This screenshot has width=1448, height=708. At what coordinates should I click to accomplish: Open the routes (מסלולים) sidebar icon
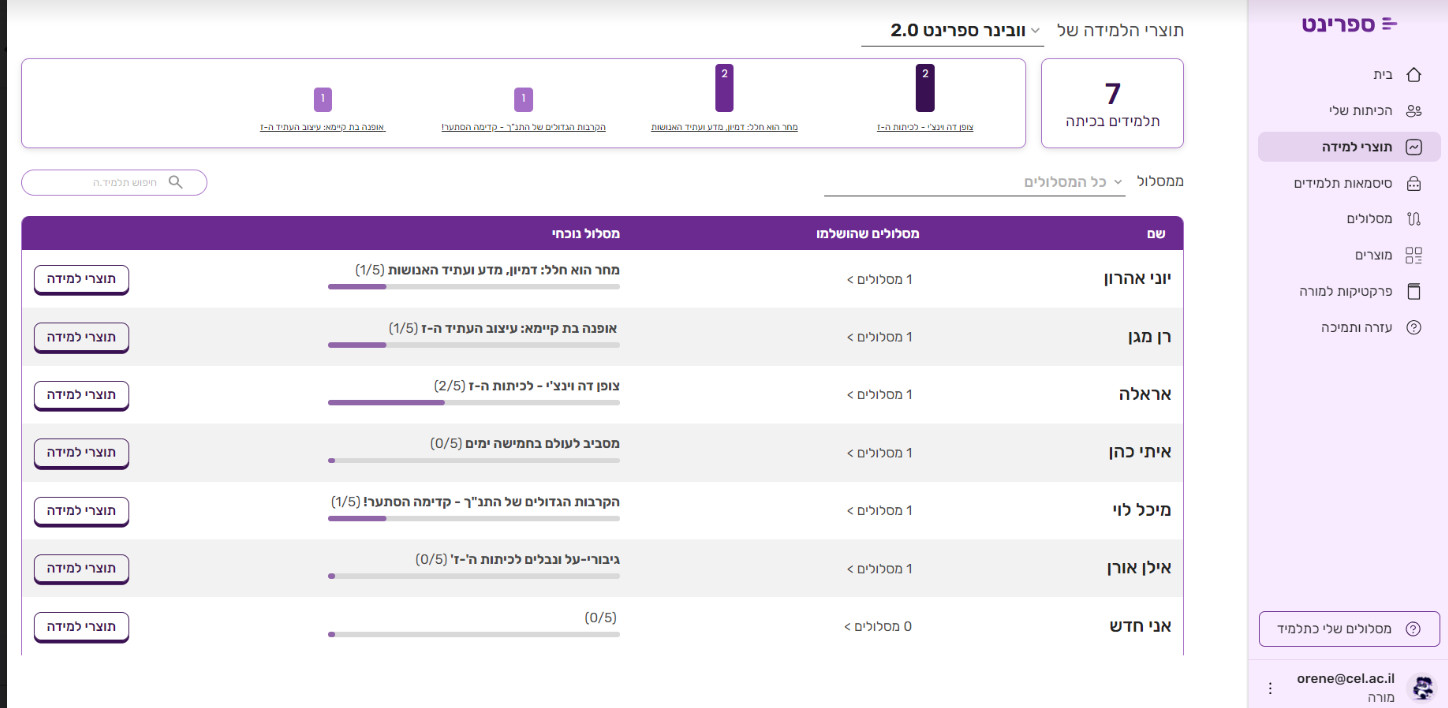(x=1413, y=219)
